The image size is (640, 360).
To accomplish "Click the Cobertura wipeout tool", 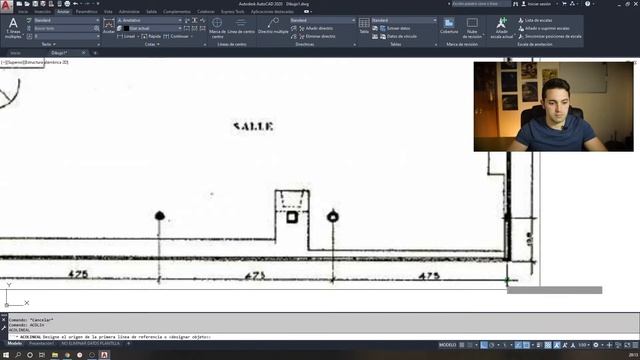I will tap(449, 26).
